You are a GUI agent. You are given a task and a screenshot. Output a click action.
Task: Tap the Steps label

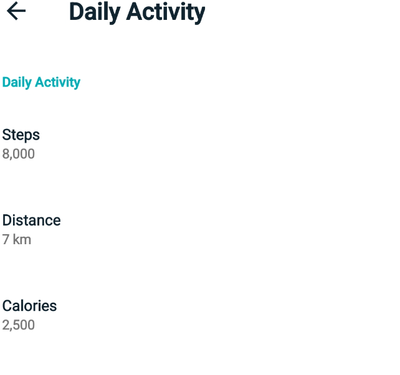[21, 135]
